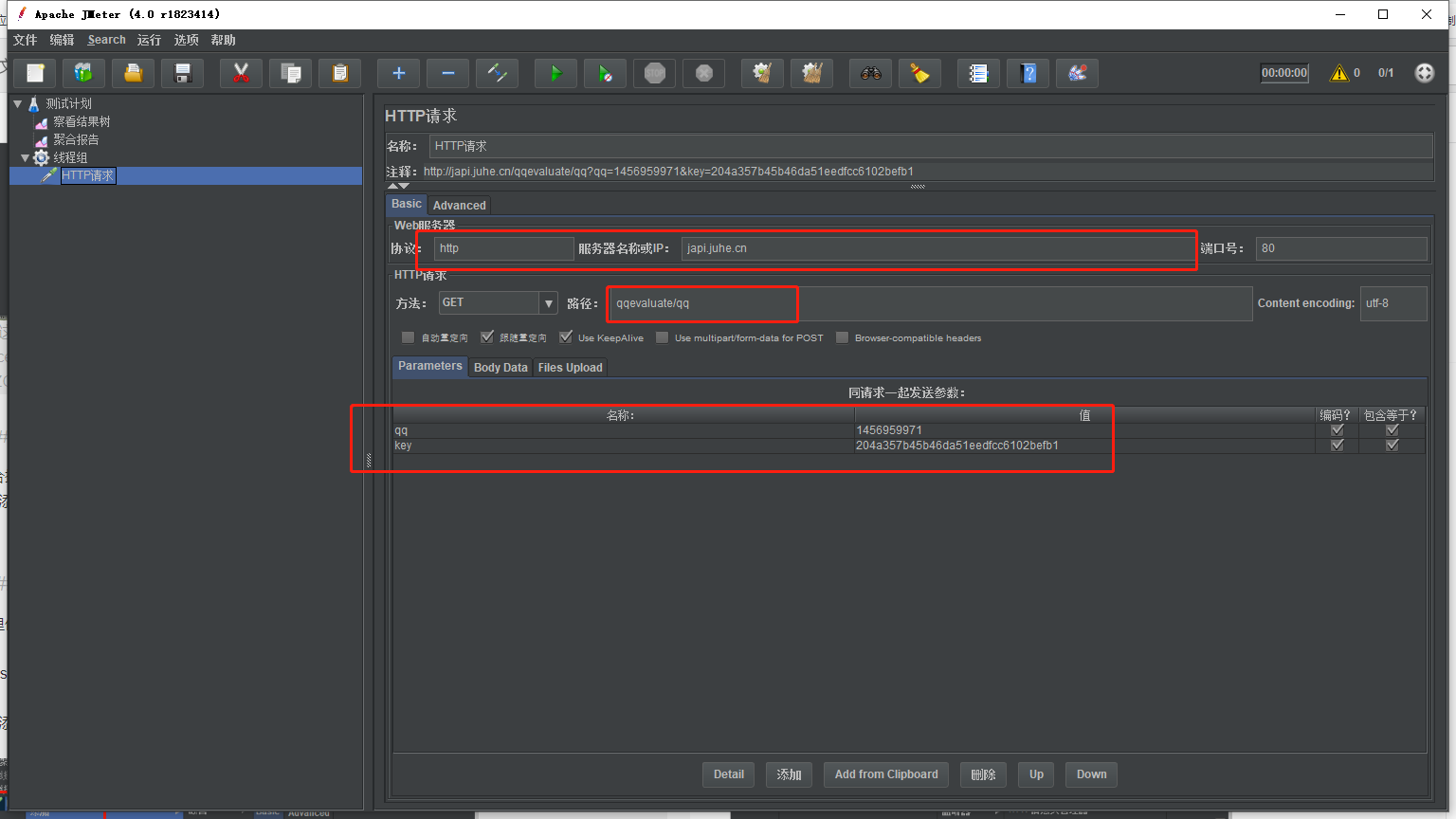The image size is (1456, 819).
Task: Open the Templates icon in toolbar
Action: coord(84,73)
